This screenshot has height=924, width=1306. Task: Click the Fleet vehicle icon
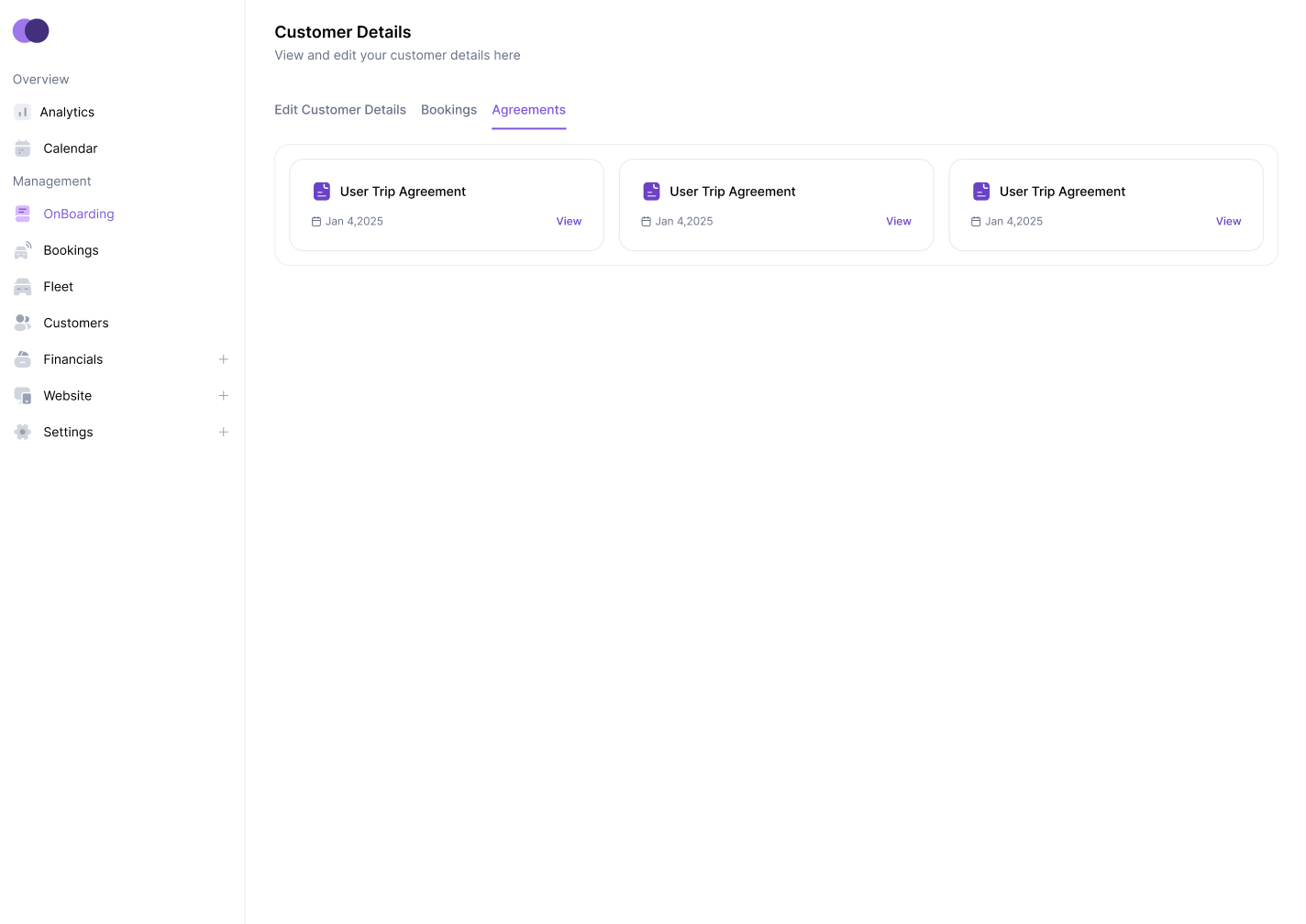click(23, 287)
